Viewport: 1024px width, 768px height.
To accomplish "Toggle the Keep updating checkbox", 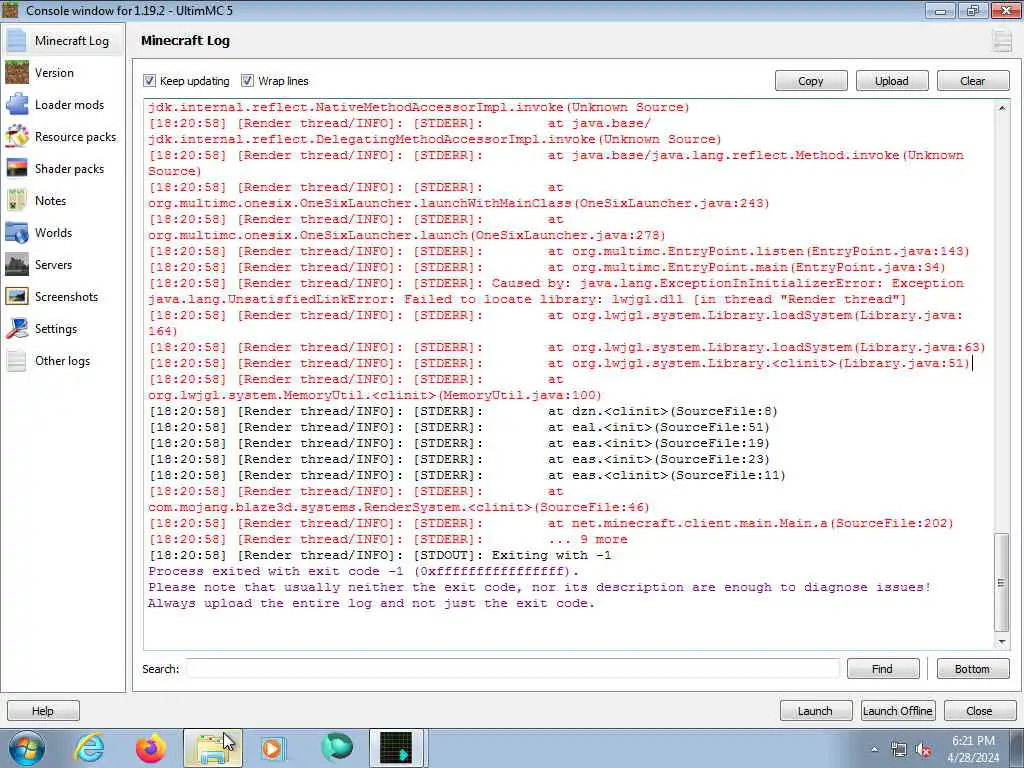I will click(150, 81).
